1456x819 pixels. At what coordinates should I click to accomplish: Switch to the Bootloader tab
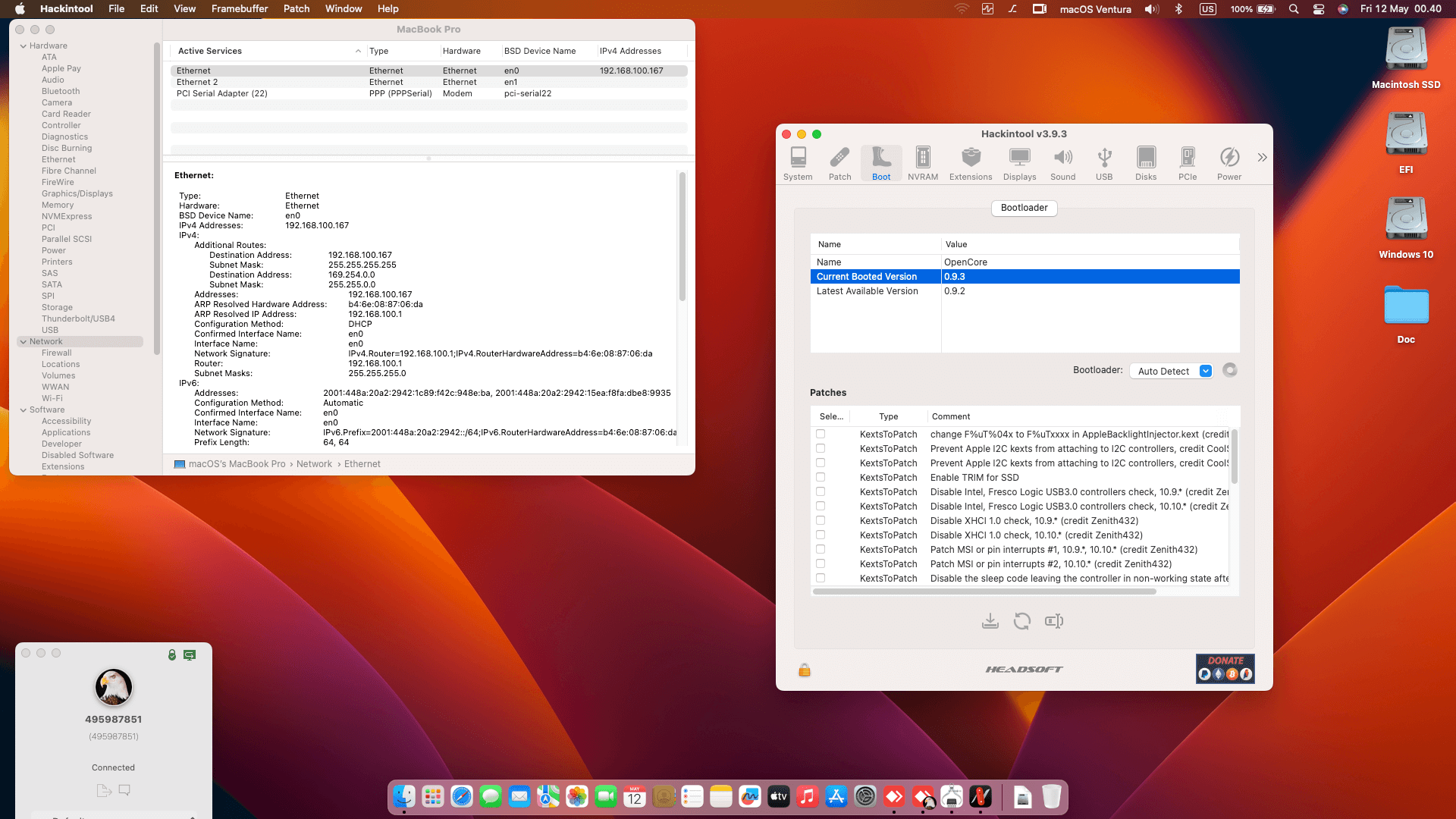(x=1024, y=208)
